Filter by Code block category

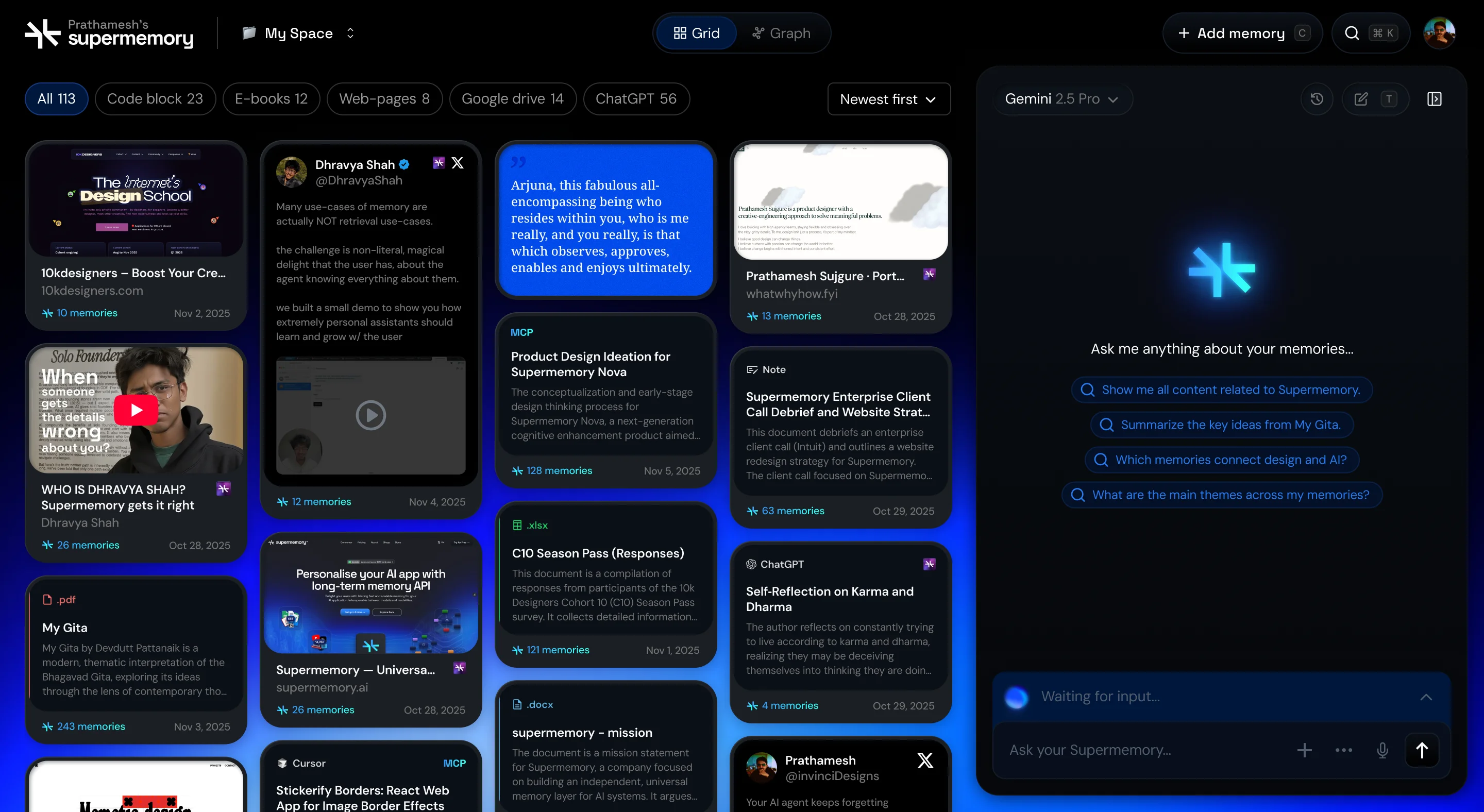coord(155,99)
